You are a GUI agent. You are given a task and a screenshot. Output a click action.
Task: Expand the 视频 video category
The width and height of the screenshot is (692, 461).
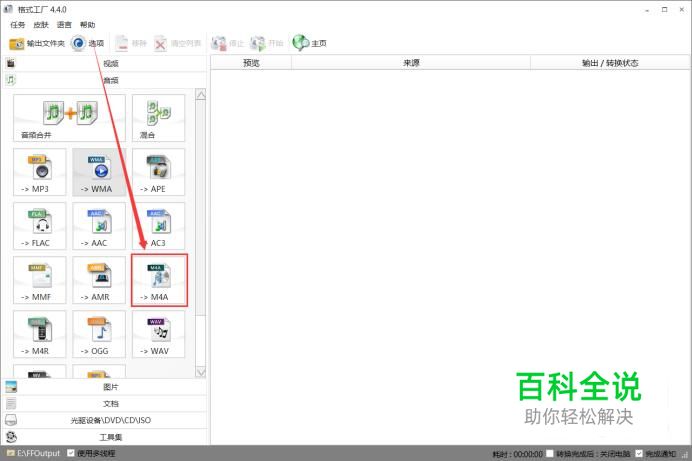105,64
